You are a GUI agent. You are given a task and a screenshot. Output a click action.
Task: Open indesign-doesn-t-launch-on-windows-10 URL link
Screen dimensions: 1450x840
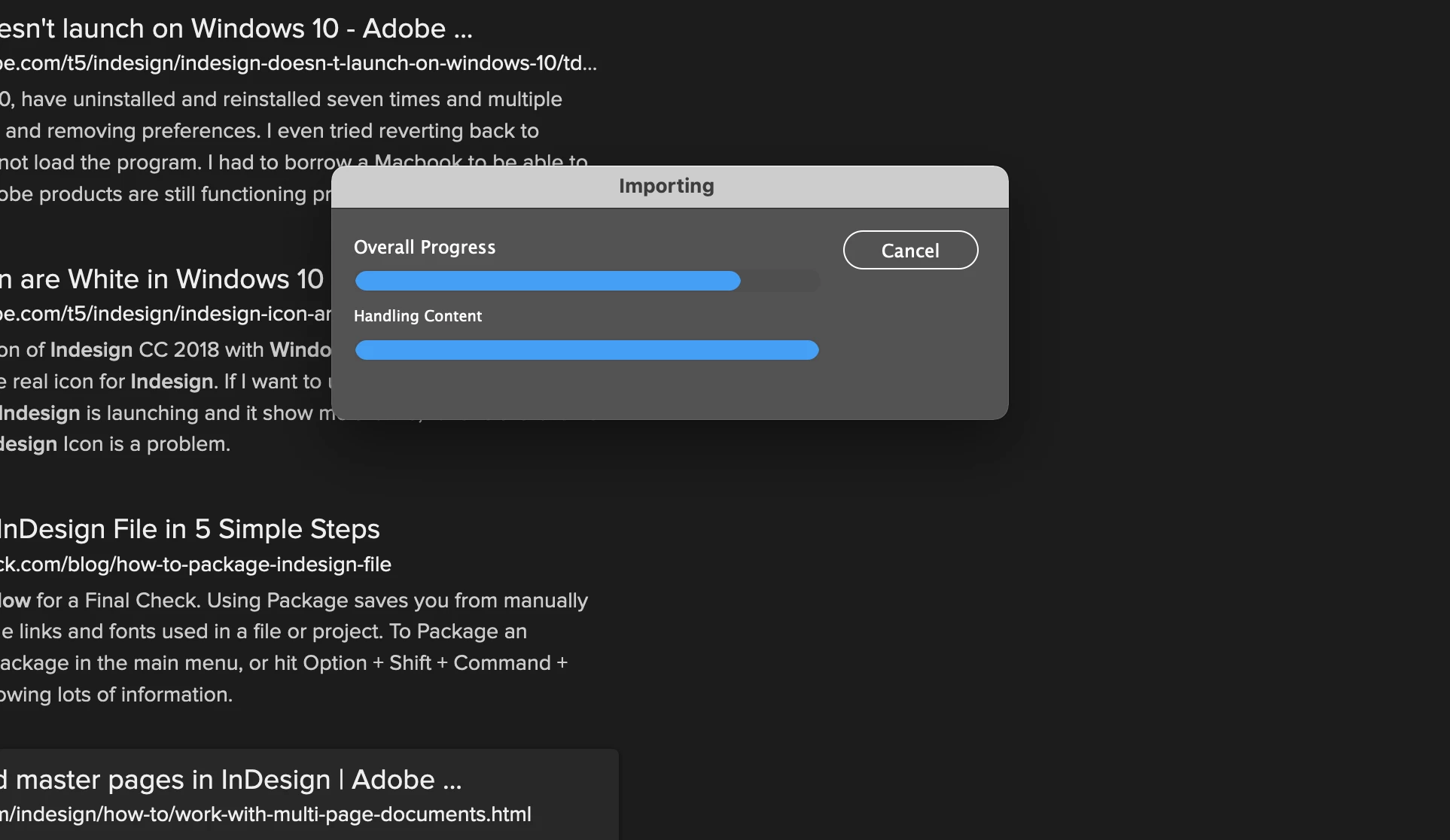coord(298,63)
